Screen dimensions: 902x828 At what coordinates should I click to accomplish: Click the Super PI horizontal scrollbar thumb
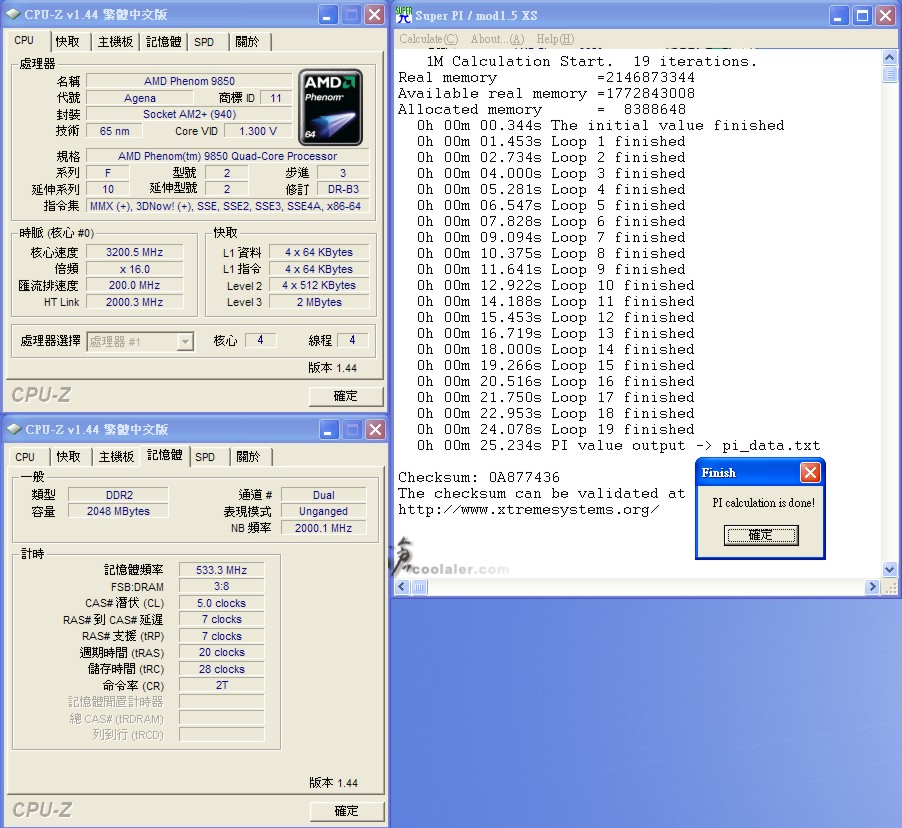(419, 587)
